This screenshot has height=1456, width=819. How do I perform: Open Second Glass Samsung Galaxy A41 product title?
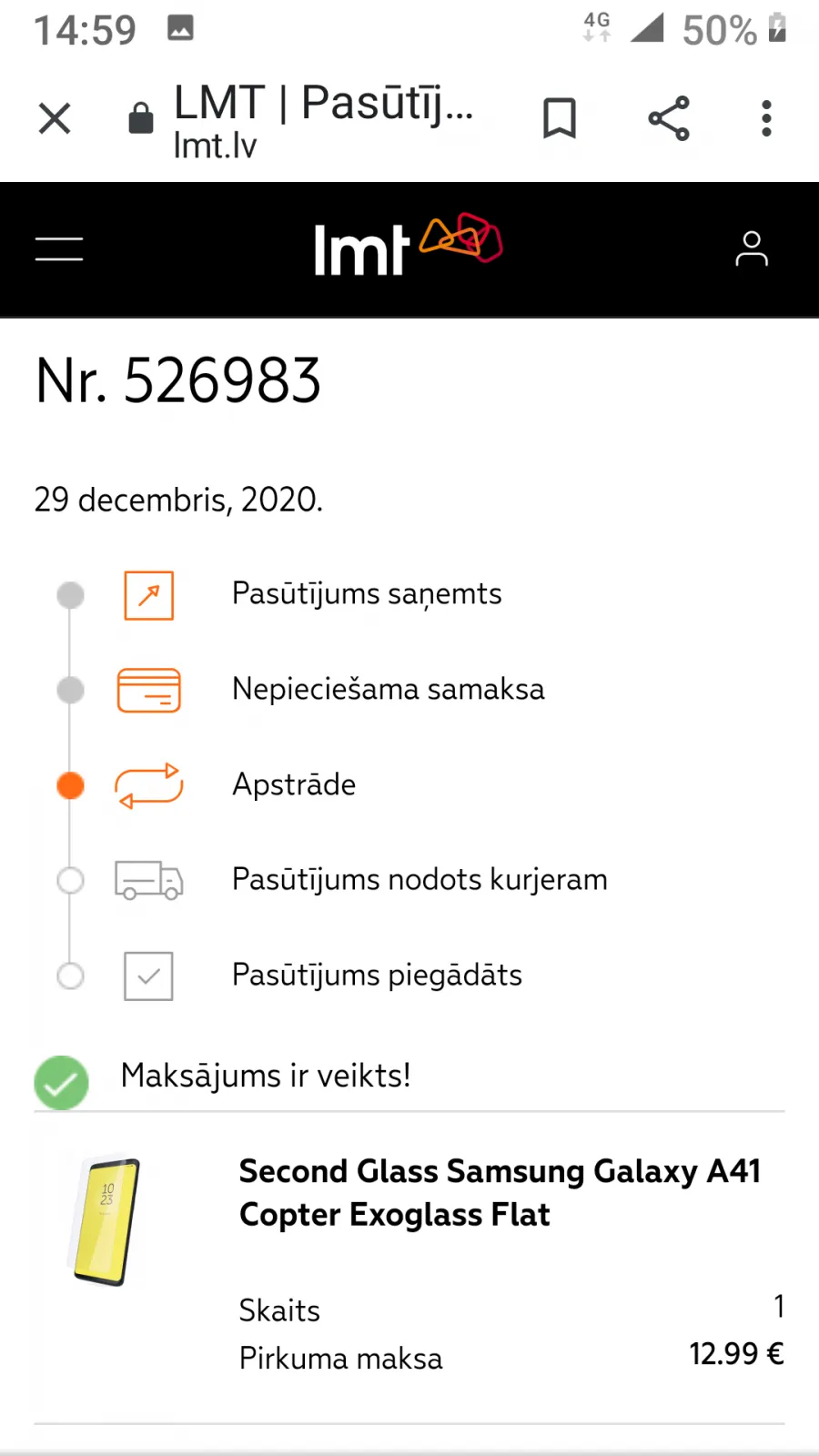(x=500, y=1192)
